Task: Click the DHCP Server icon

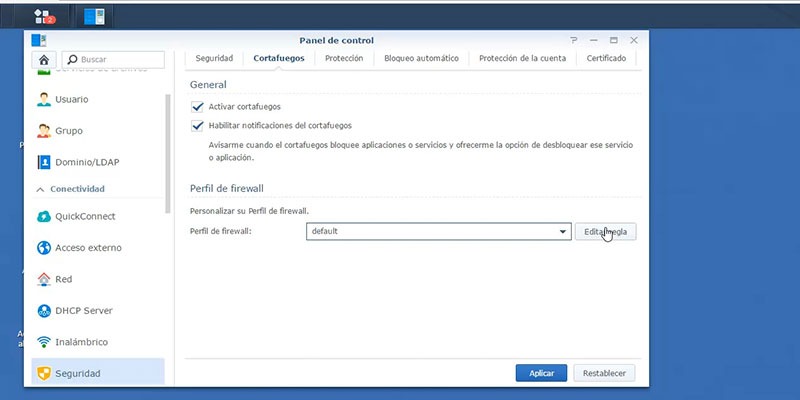Action: click(44, 311)
